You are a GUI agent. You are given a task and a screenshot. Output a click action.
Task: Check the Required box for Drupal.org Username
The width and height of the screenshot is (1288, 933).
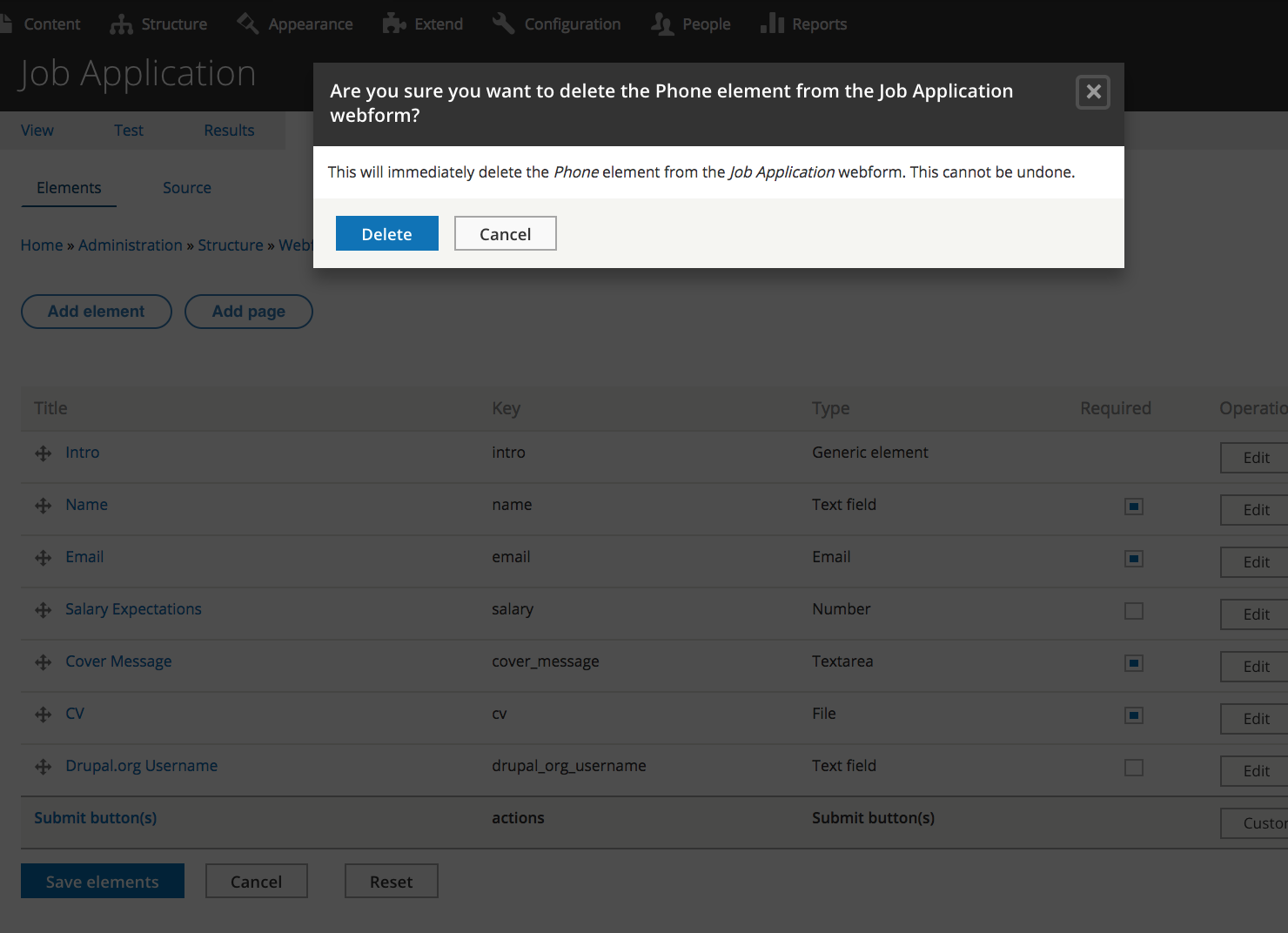coord(1133,768)
